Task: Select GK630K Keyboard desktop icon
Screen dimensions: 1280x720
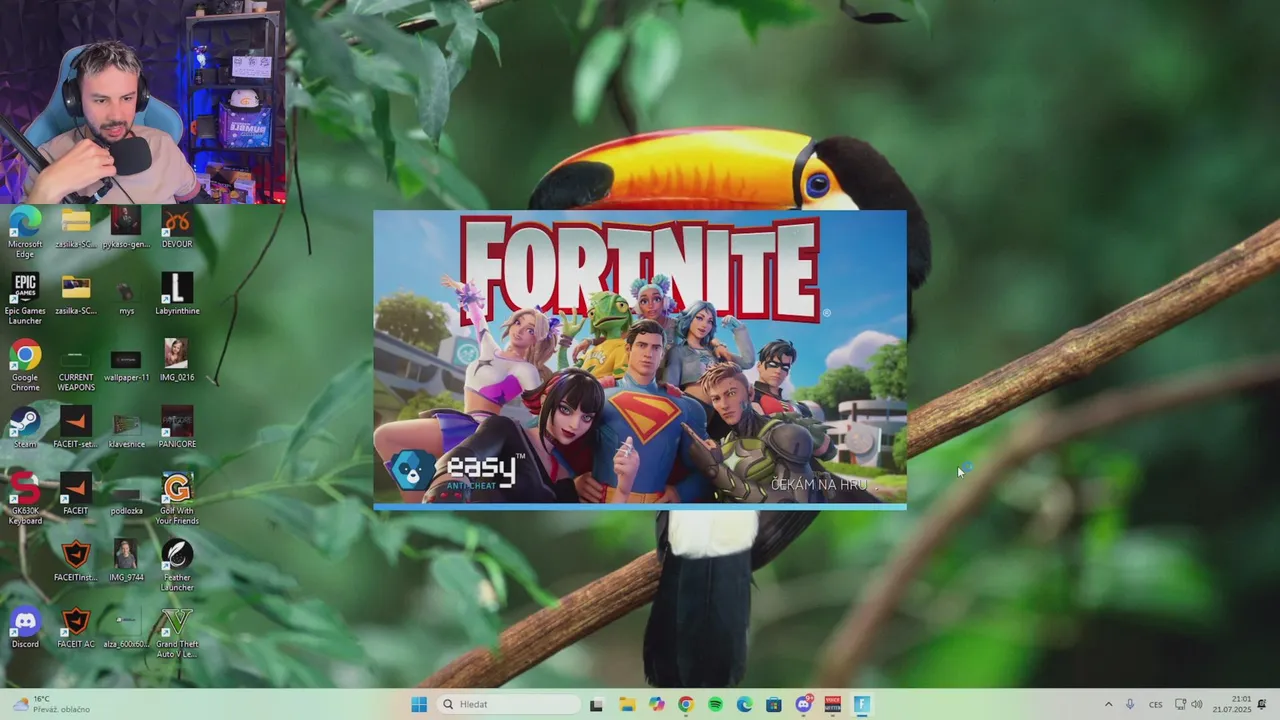Action: tap(25, 499)
